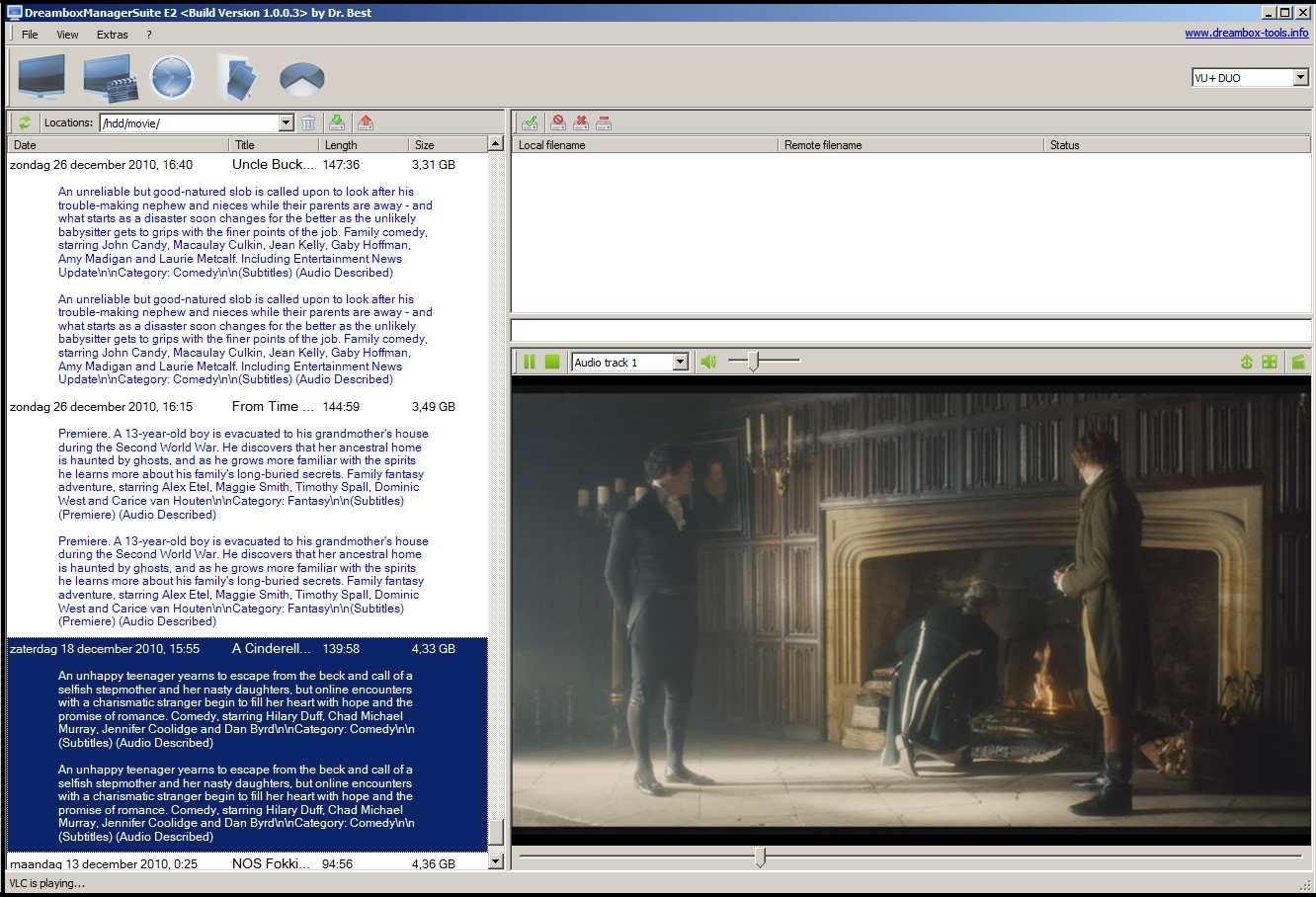Click the Local filename column header

tap(645, 144)
